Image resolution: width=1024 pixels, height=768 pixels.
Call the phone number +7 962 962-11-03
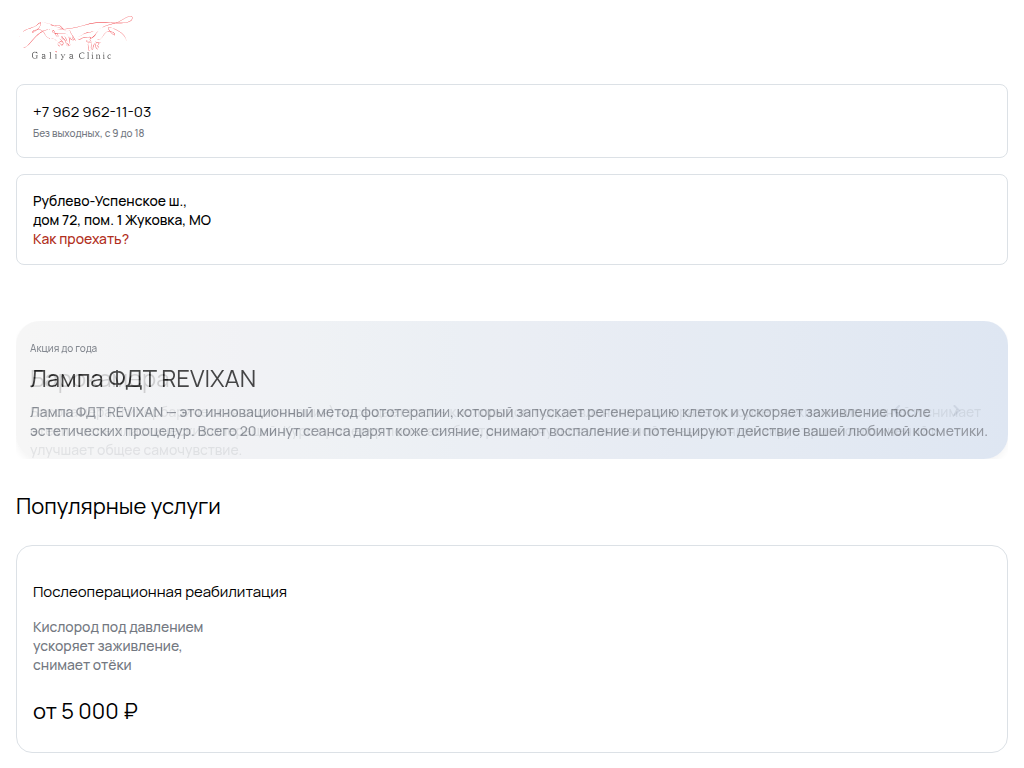[92, 112]
